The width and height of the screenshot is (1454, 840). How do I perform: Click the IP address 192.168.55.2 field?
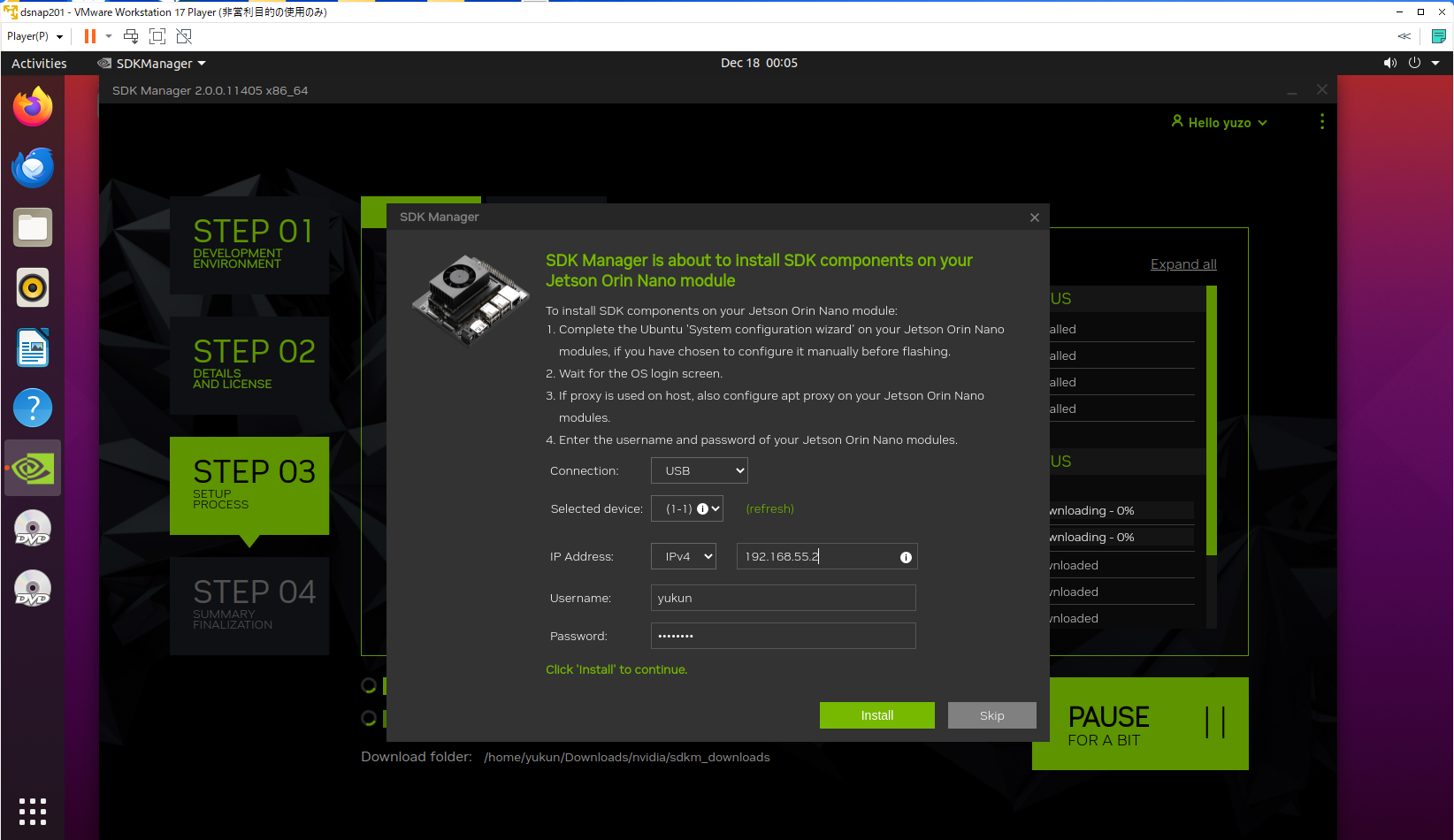(827, 556)
